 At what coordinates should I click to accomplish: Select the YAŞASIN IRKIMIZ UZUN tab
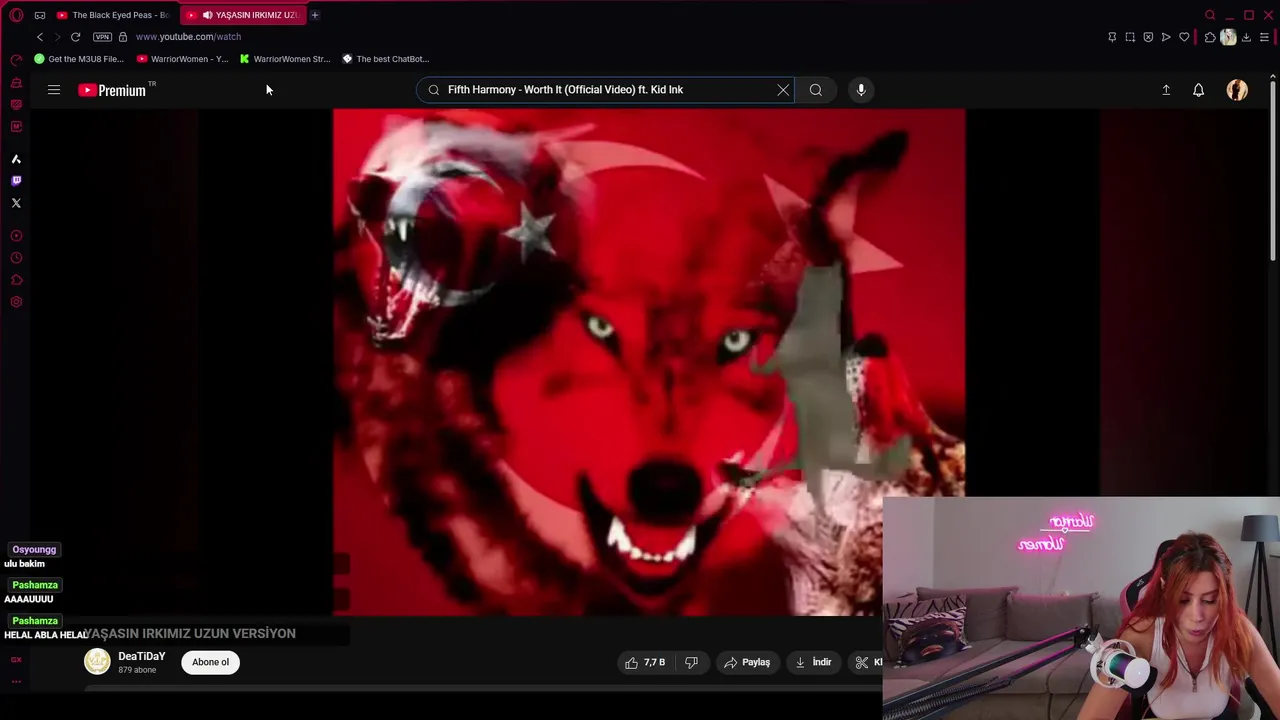tap(242, 15)
